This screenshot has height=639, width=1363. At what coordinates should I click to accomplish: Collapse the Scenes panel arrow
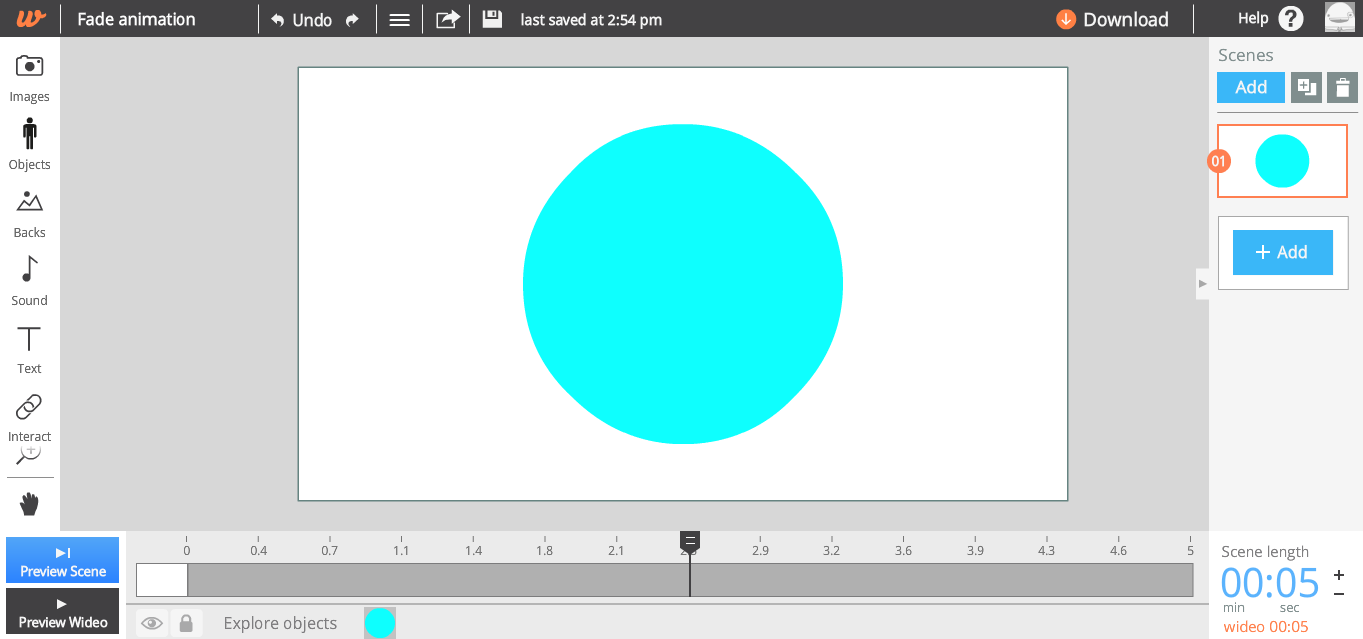click(x=1202, y=284)
